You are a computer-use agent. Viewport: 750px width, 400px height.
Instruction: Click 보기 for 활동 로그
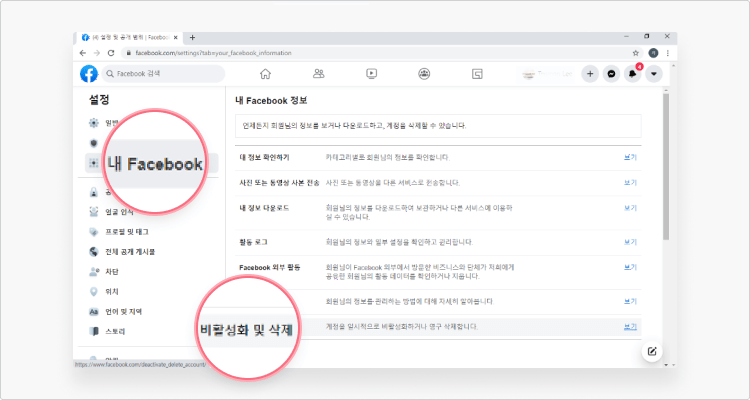click(630, 242)
